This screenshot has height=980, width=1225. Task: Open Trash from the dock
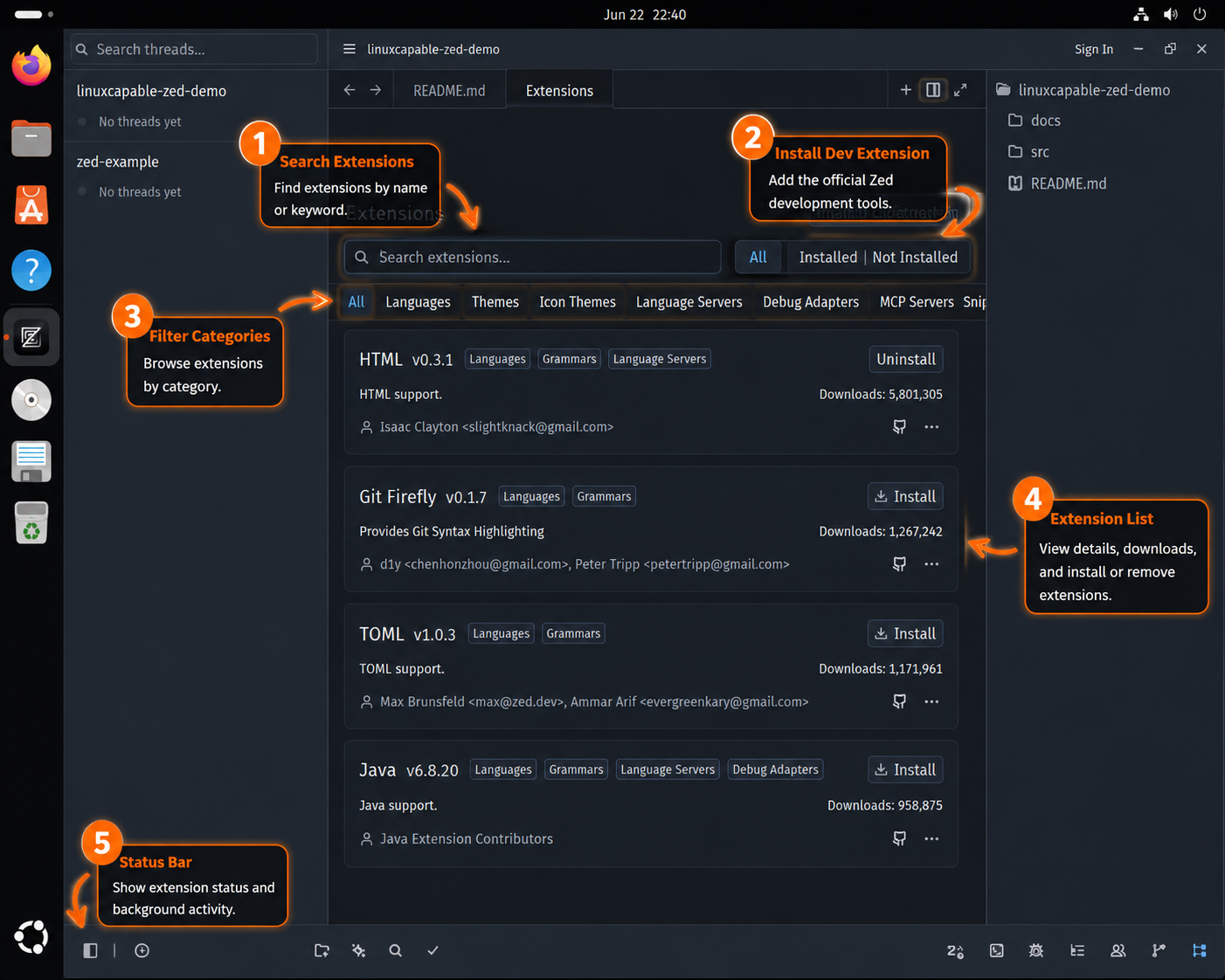pyautogui.click(x=31, y=523)
